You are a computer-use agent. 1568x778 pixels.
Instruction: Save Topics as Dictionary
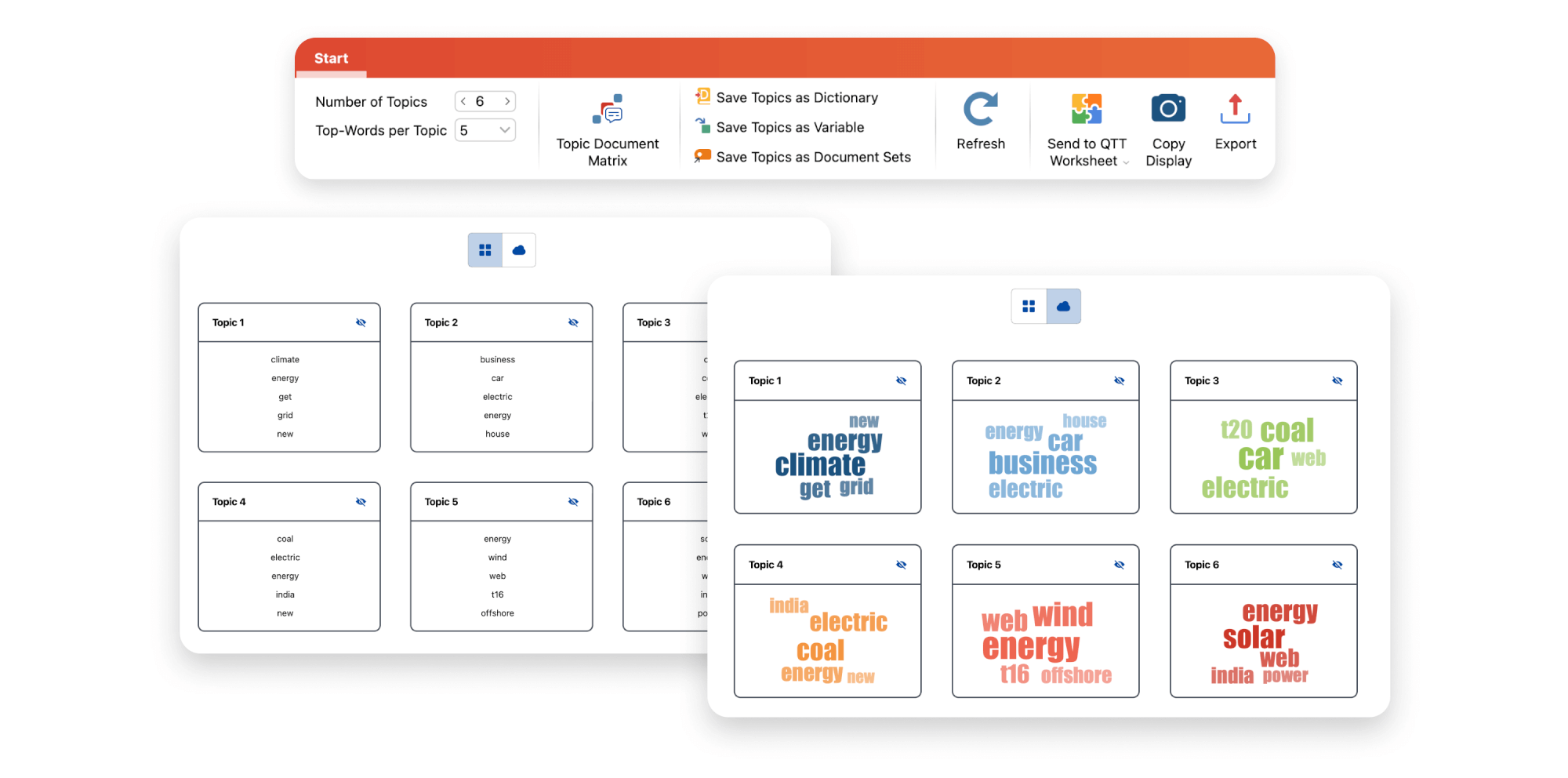click(x=796, y=98)
